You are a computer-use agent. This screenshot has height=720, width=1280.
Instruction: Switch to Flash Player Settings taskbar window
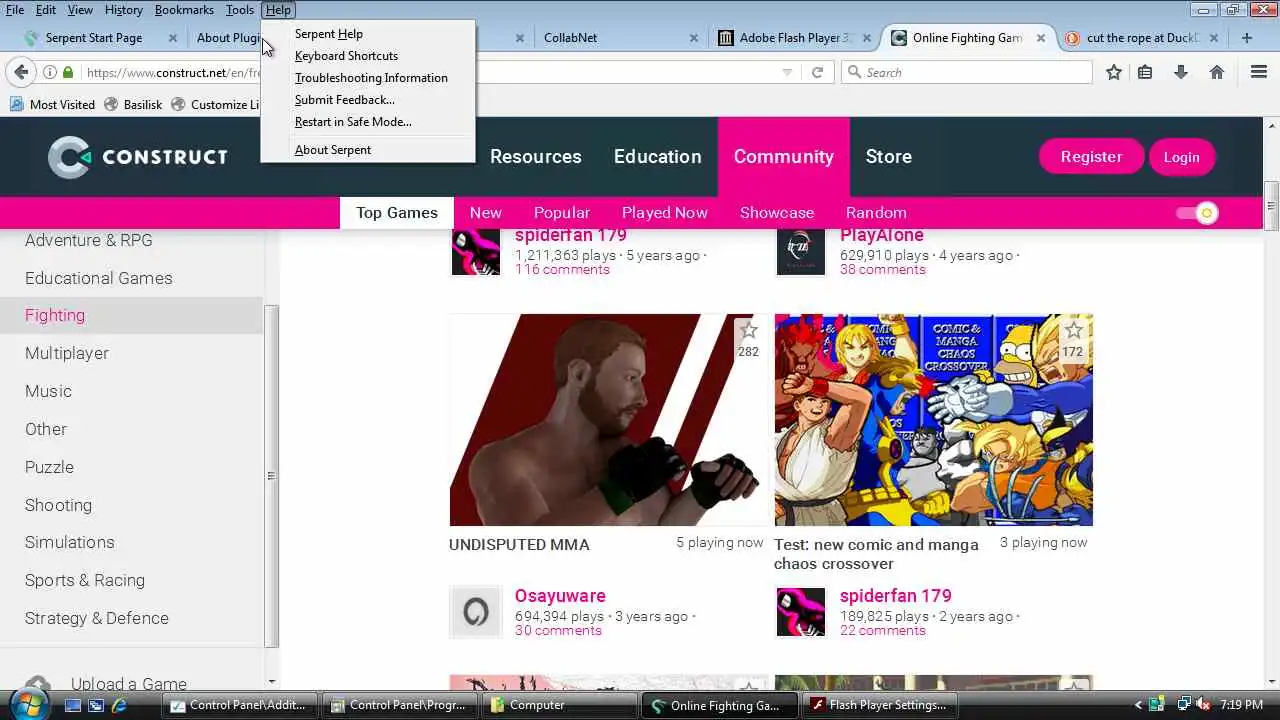(x=880, y=705)
